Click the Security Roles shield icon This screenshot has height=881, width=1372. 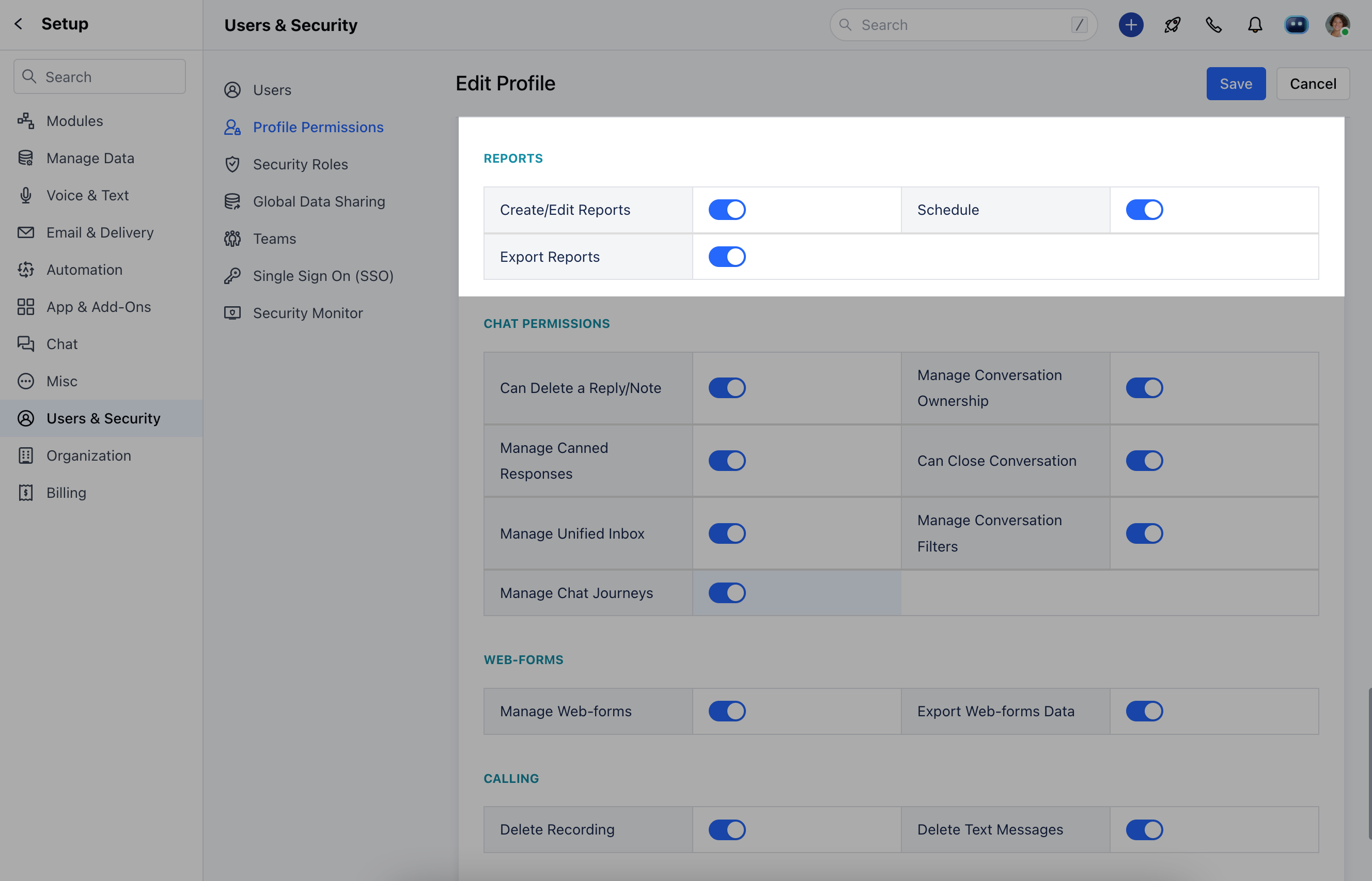click(232, 164)
